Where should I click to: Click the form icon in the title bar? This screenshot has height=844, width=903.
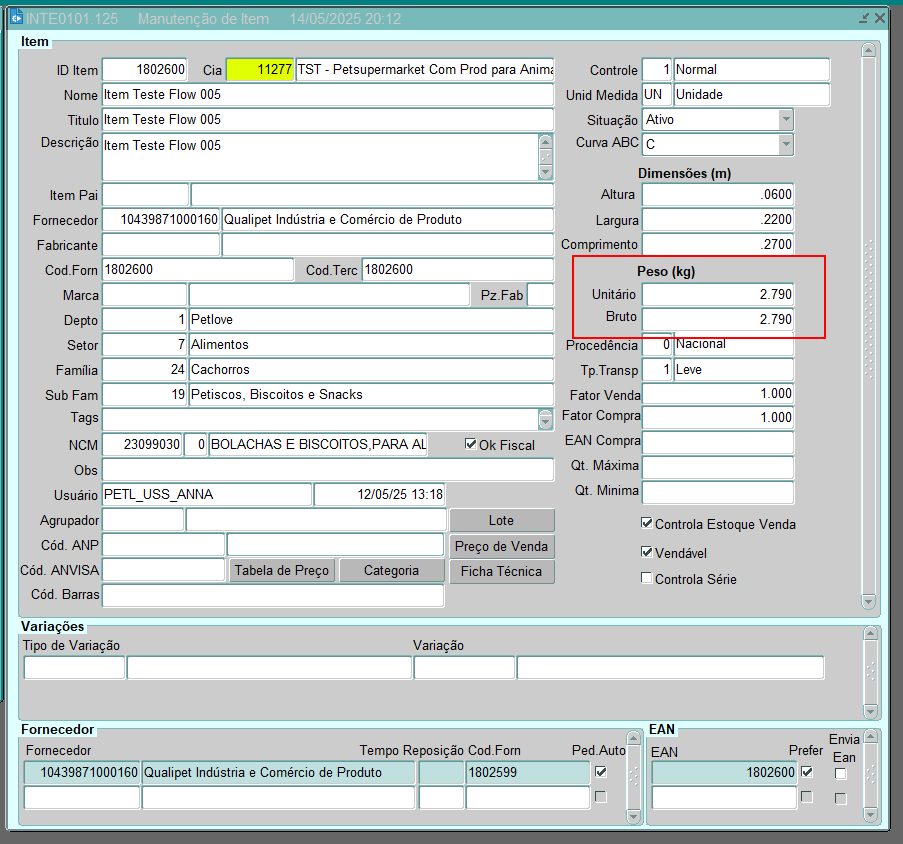pyautogui.click(x=16, y=18)
